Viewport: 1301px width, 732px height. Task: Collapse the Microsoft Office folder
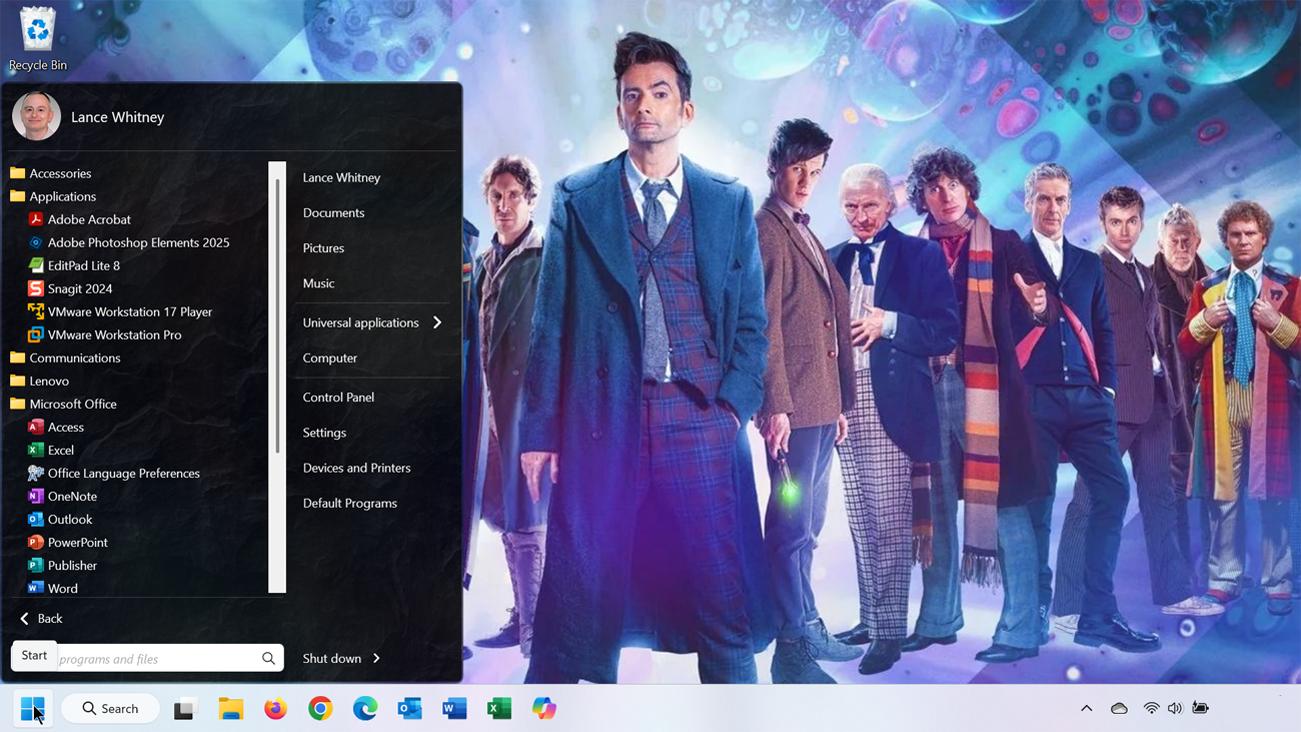[x=63, y=403]
